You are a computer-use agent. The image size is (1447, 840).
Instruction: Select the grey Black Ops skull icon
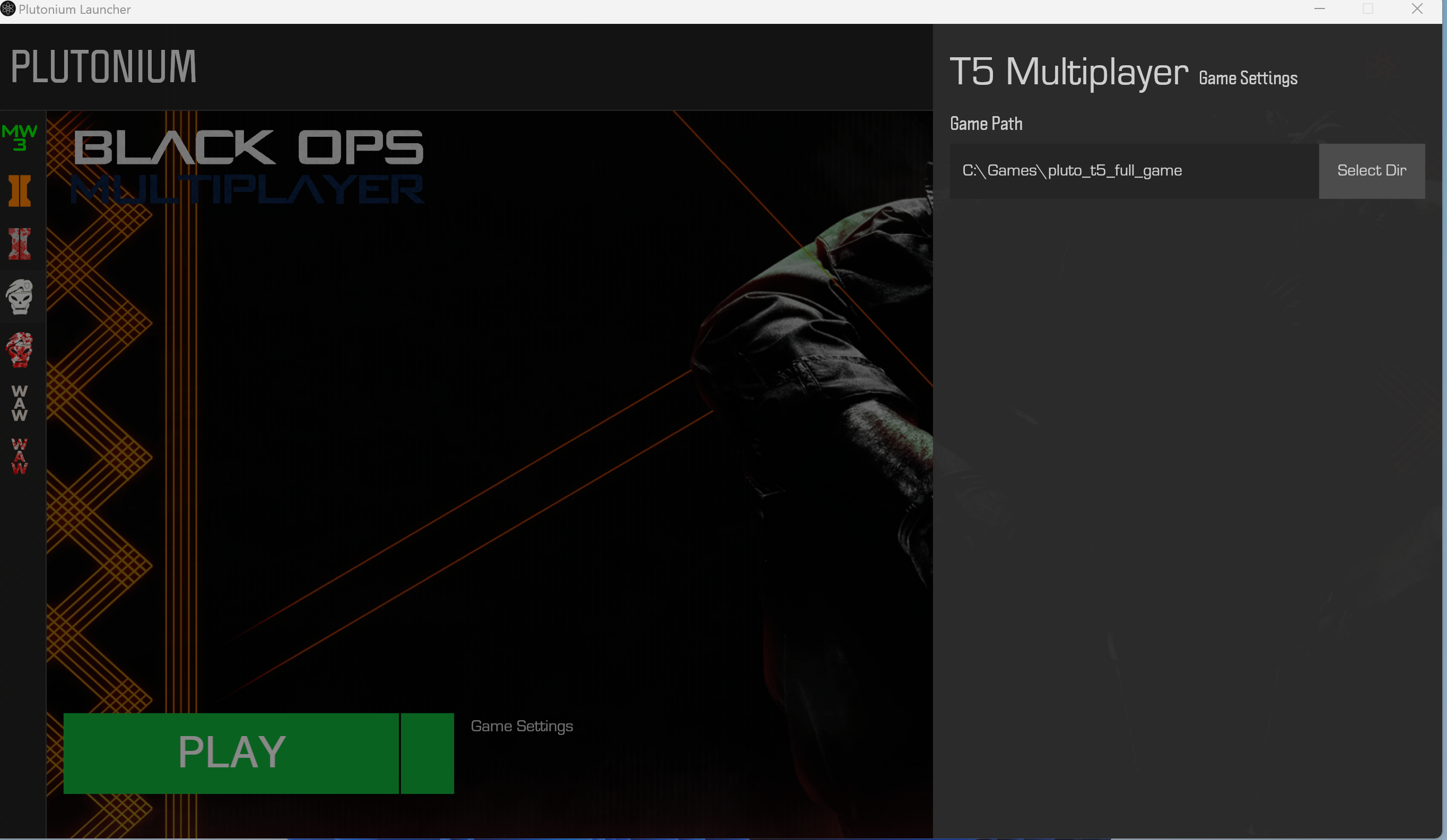(x=20, y=297)
